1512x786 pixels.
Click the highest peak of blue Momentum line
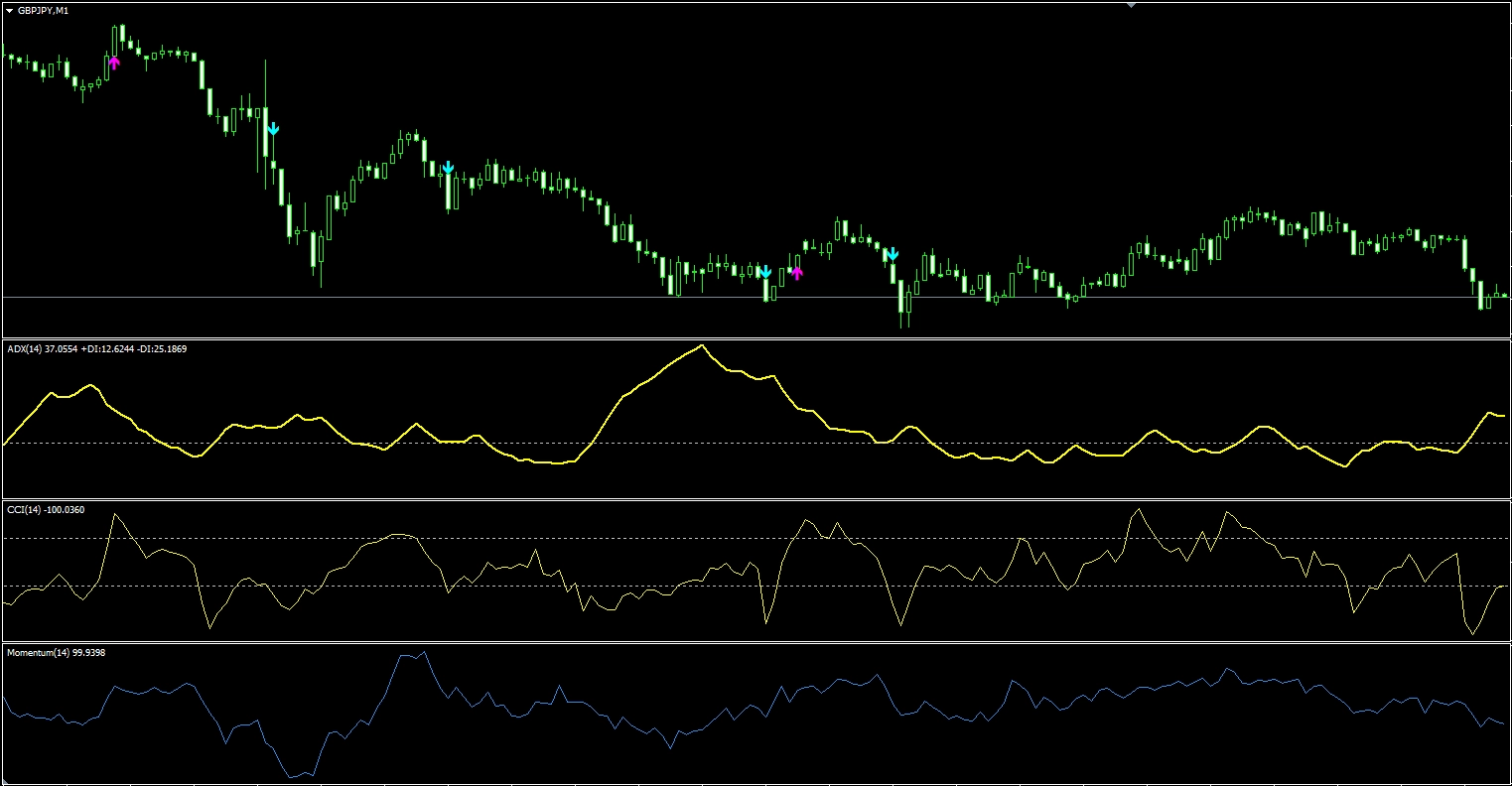(x=424, y=653)
